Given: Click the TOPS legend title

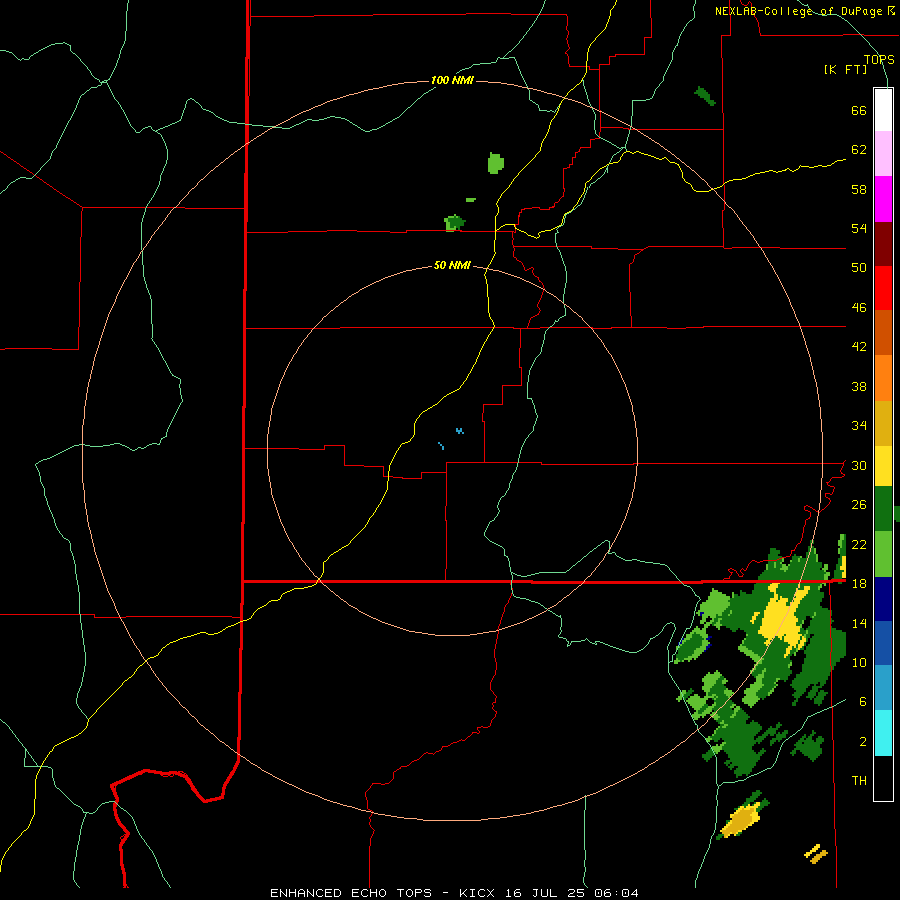Looking at the screenshot, I should tap(879, 60).
